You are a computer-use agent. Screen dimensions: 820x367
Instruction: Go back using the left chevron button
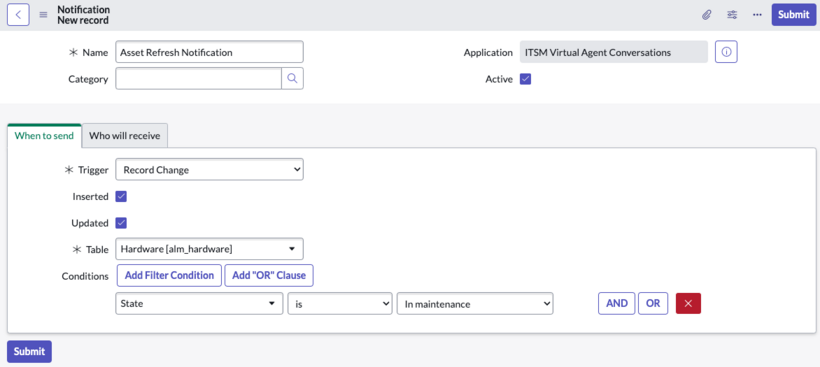(18, 15)
